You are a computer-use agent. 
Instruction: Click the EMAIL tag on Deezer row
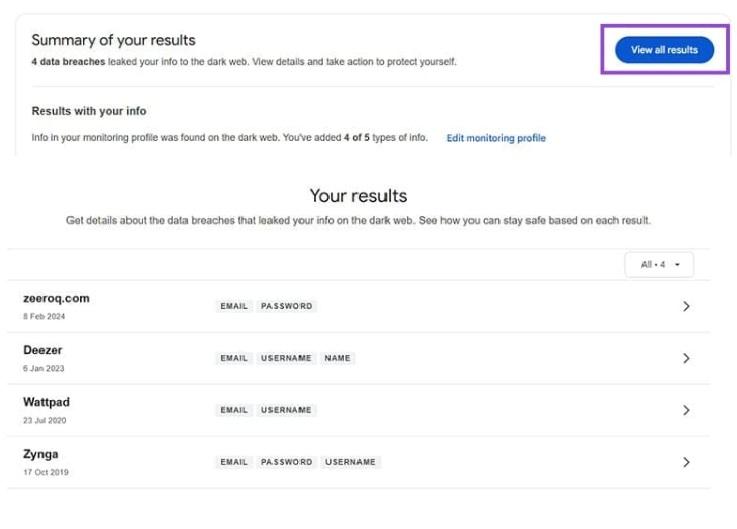[x=234, y=358]
